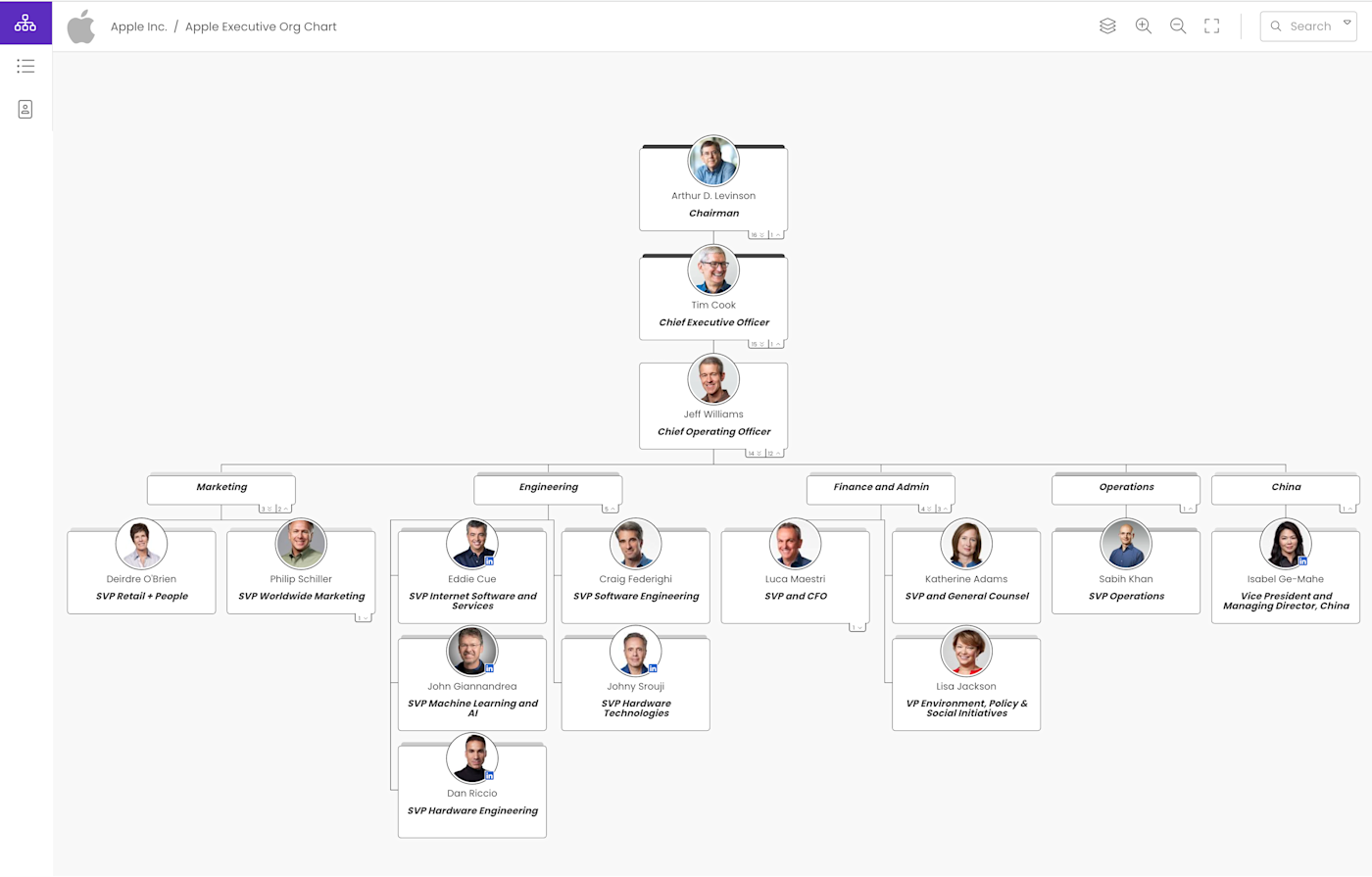
Task: Click the title 'Chairman'
Action: coord(714,213)
